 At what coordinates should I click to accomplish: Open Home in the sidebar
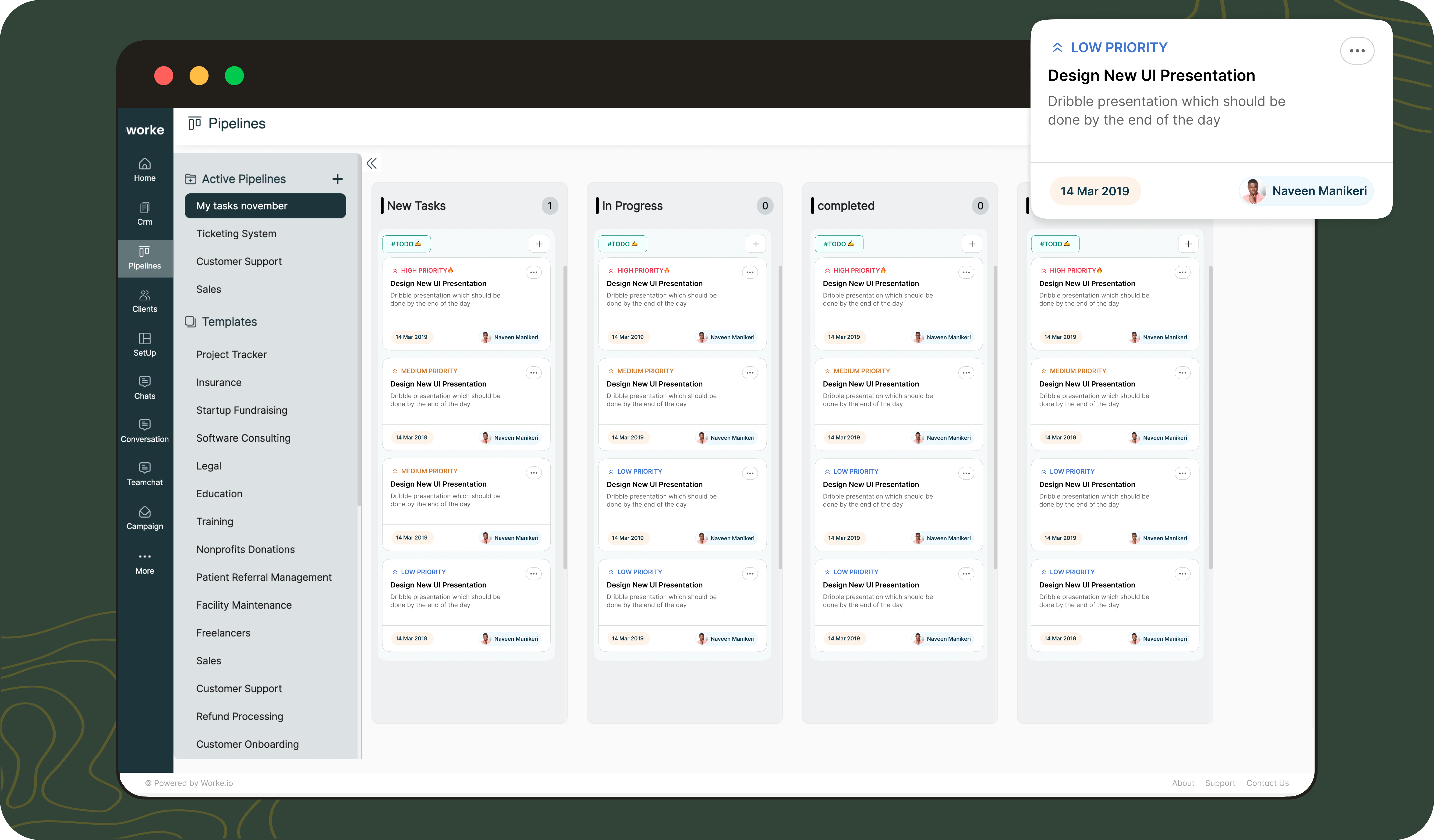click(x=144, y=170)
